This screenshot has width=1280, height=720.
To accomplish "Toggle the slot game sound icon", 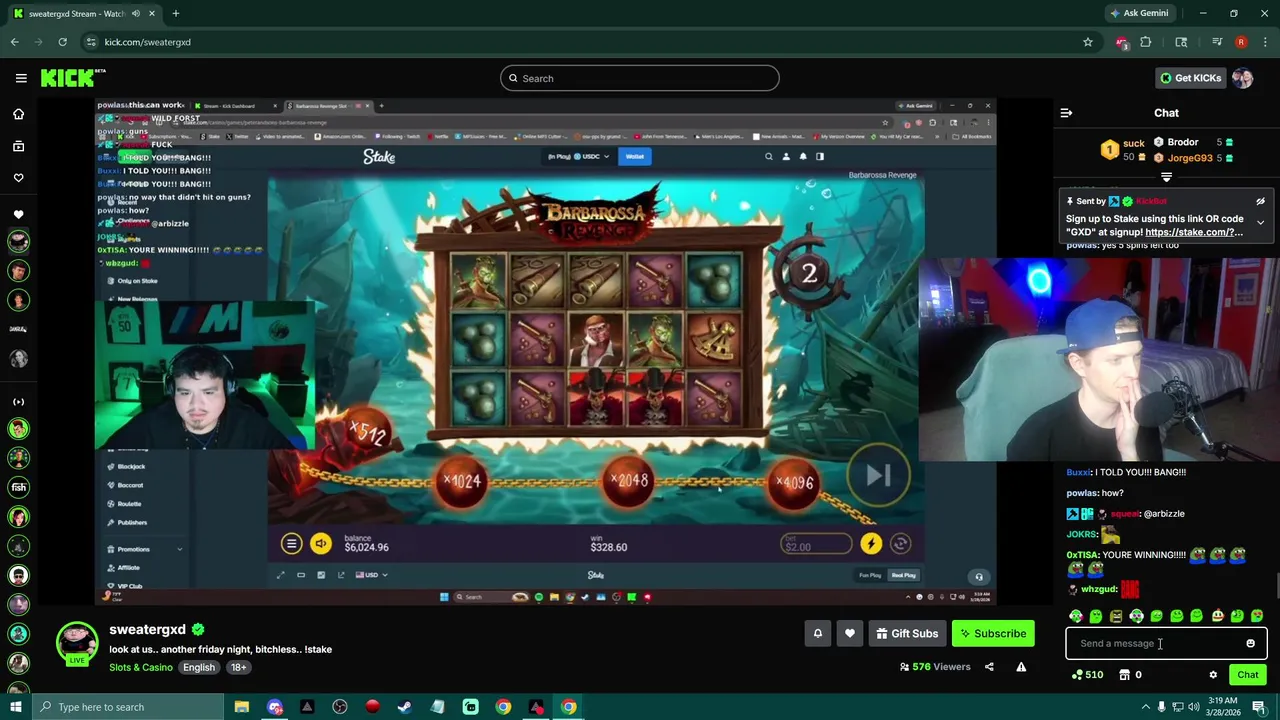I will tap(321, 543).
